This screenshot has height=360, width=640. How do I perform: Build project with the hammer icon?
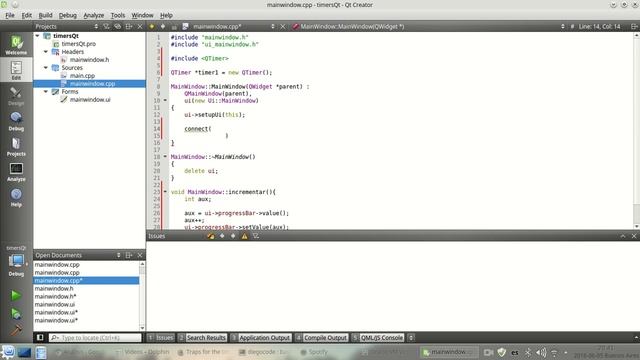16,330
